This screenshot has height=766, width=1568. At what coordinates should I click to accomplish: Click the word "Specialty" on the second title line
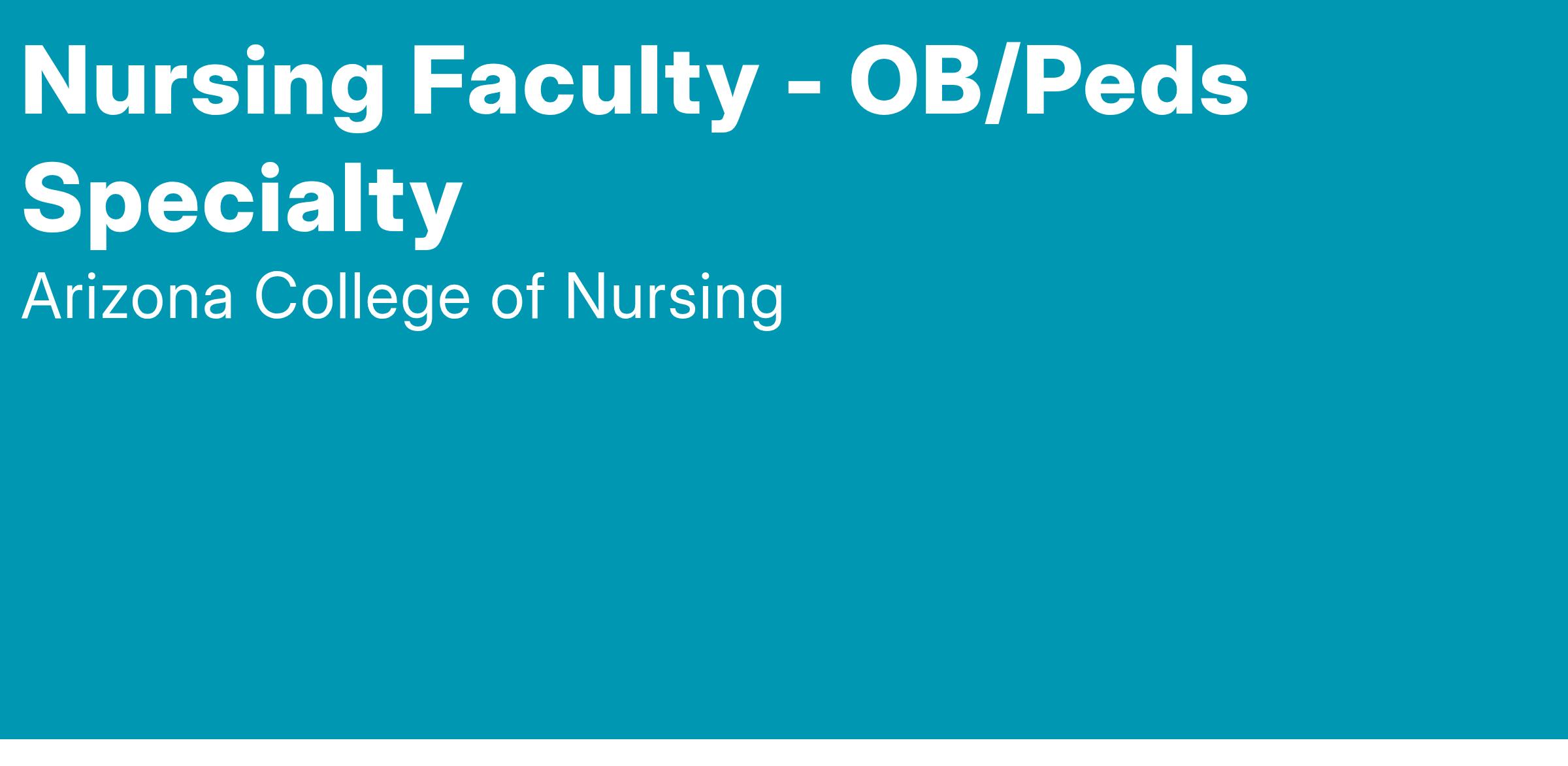[242, 199]
